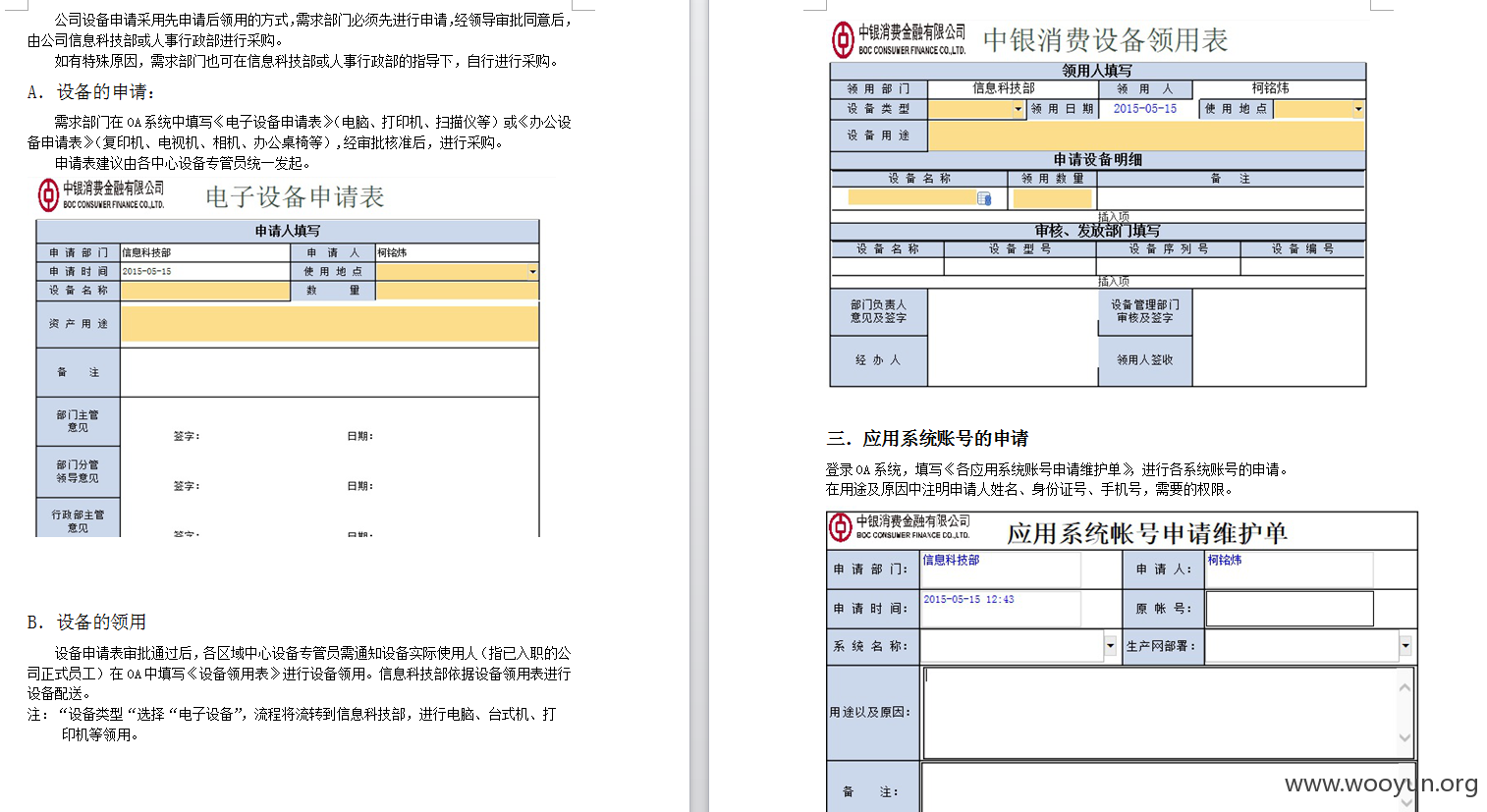Screen dimensions: 1487x812
Task: Click the 备注 text area in 维护单
Action: click(1161, 788)
